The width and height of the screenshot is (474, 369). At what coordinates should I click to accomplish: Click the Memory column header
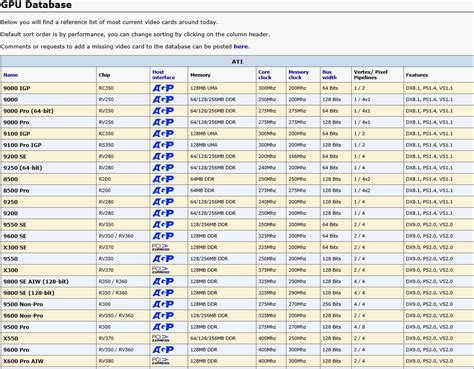(x=200, y=75)
